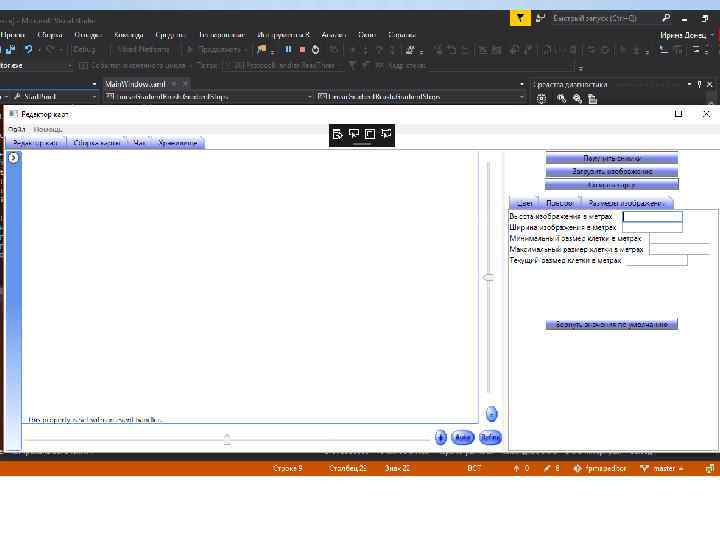Open the Файл menu in map editor
Image resolution: width=720 pixels, height=540 pixels.
tap(17, 129)
